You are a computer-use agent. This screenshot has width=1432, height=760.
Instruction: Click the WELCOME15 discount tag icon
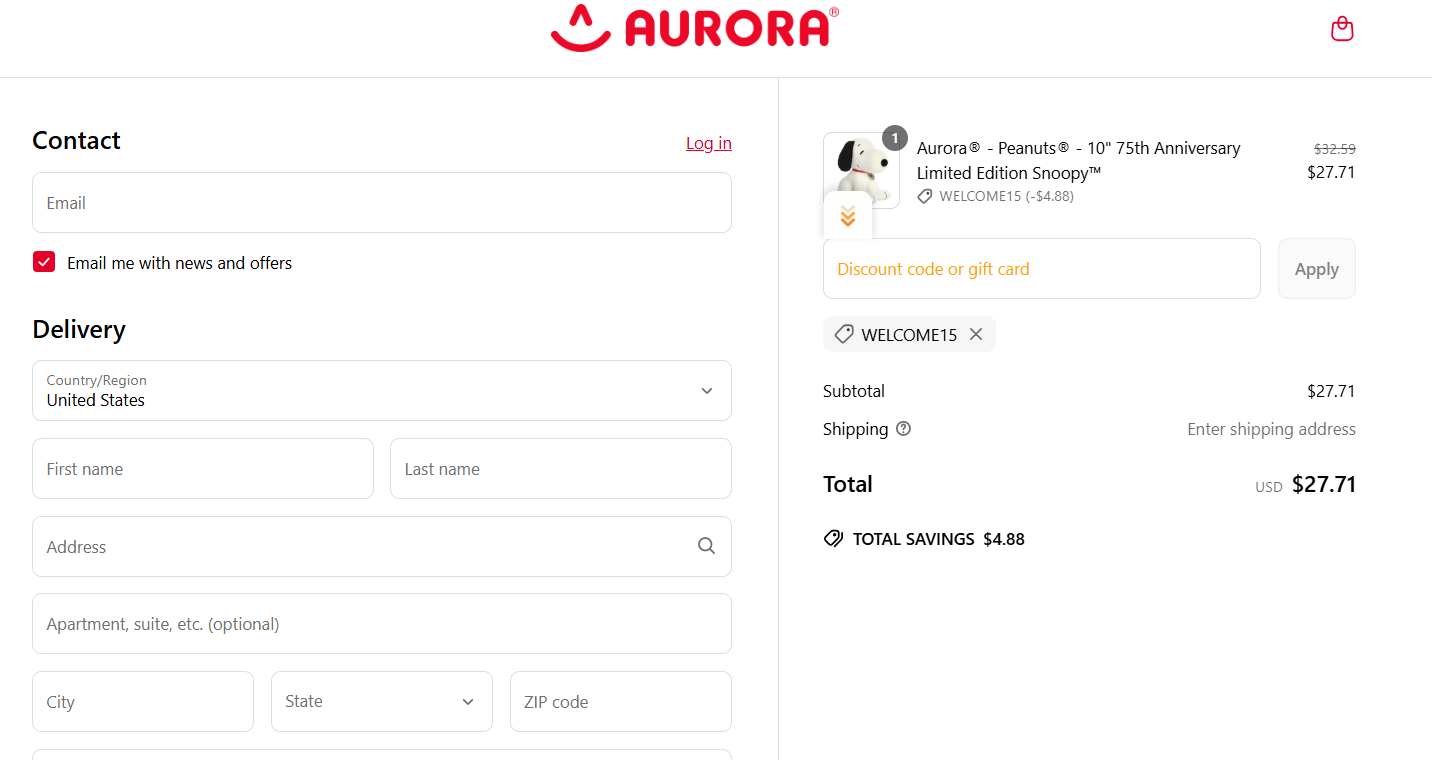924,196
